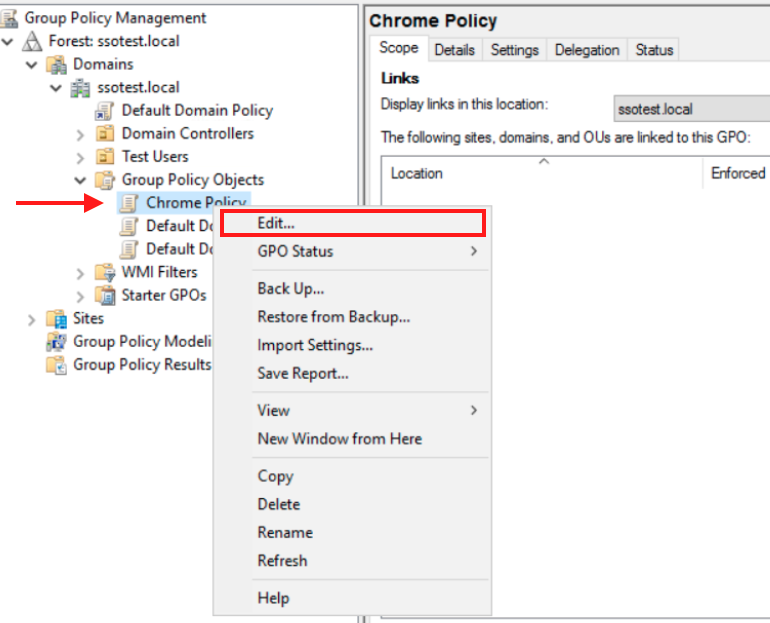The height and width of the screenshot is (623, 770).
Task: Click the Starter GPOs folder icon
Action: [x=105, y=296]
